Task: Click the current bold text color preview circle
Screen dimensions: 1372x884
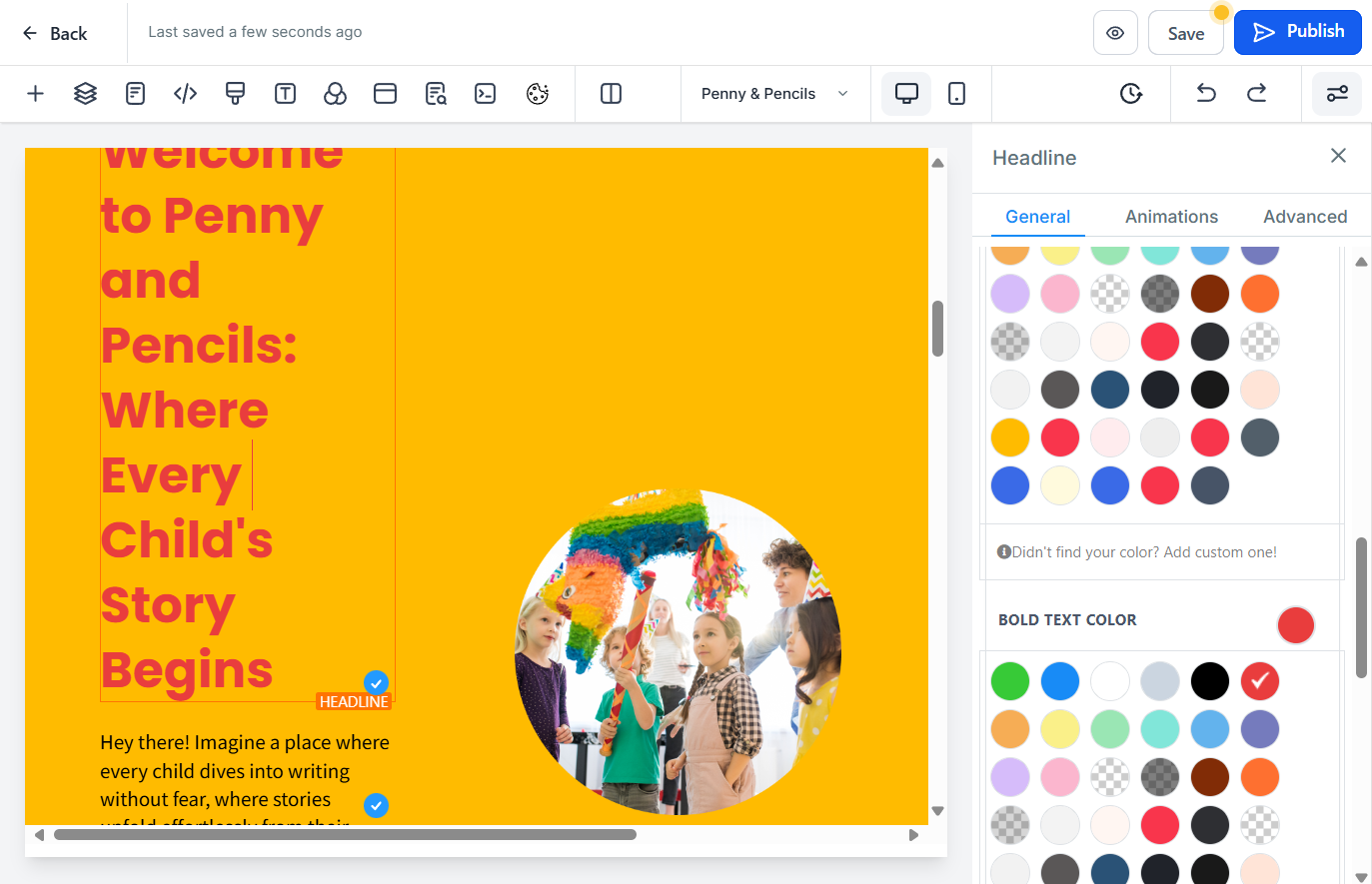Action: [x=1296, y=625]
